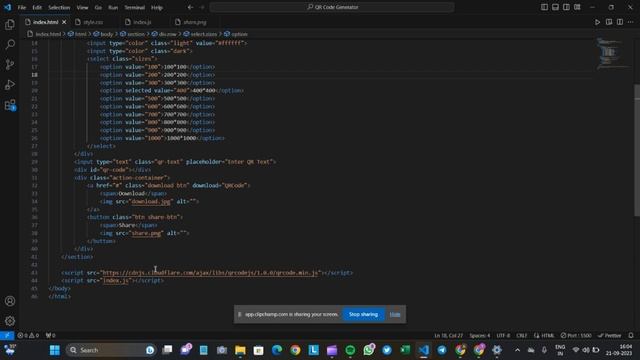
Task: Open editor More Actions ellipsis
Action: tap(631, 22)
